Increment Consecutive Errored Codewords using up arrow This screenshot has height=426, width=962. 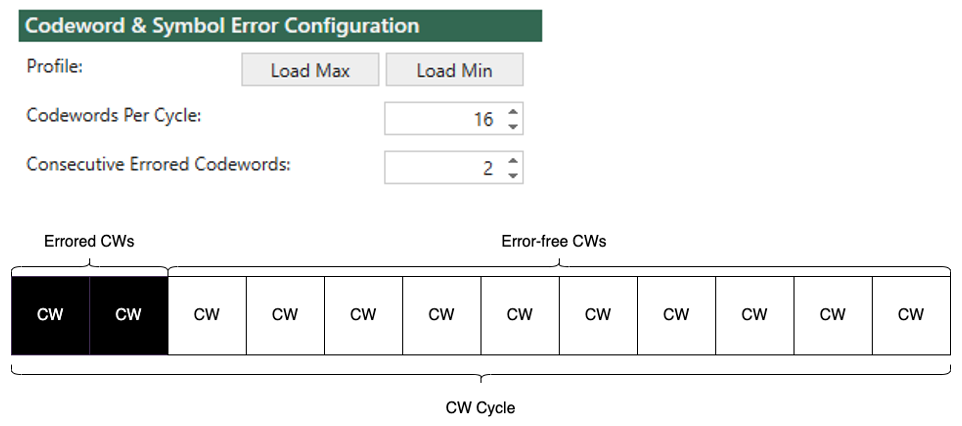[x=513, y=160]
